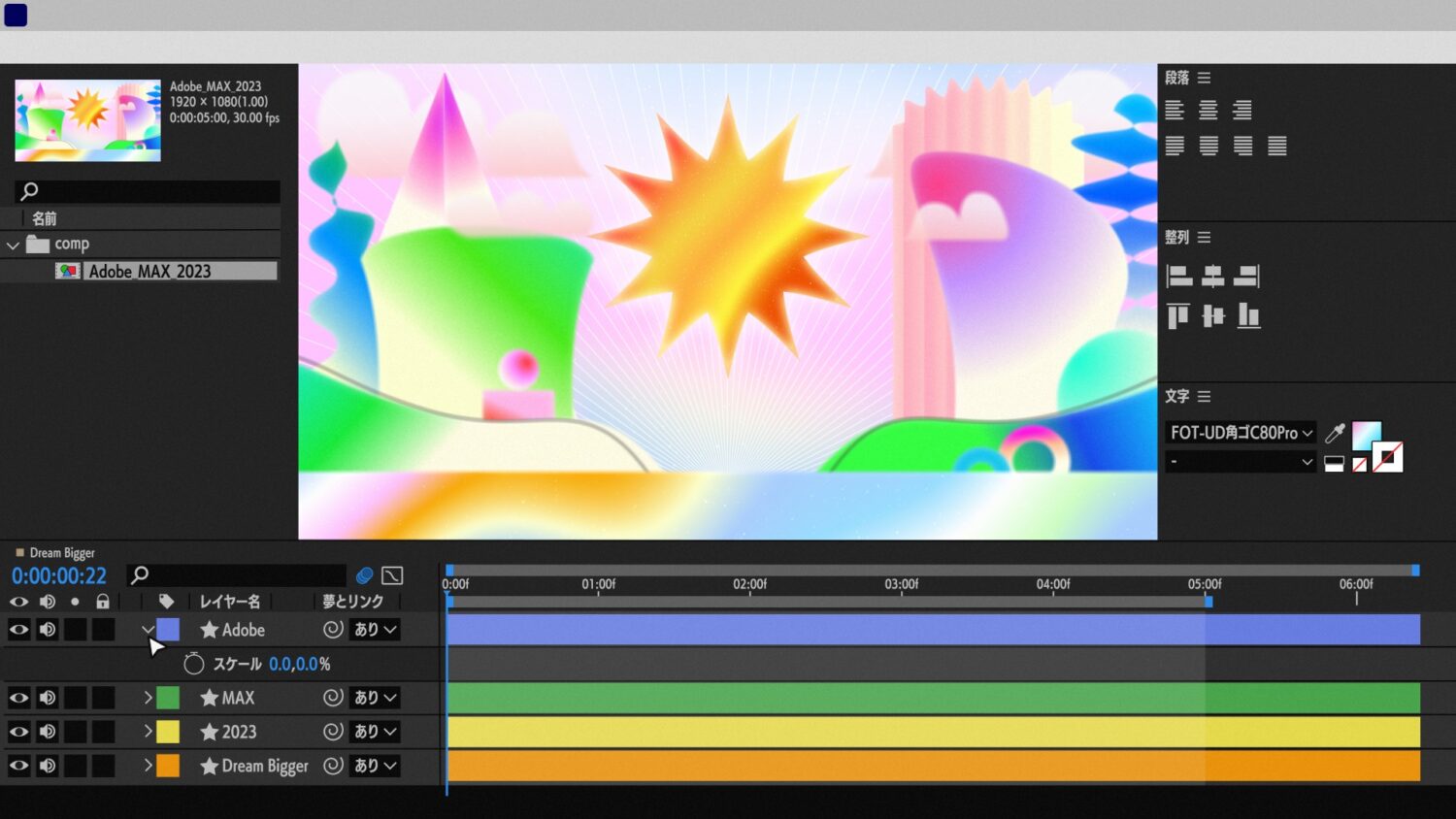Click the gradient fill color swatch
The image size is (1456, 819).
click(1367, 435)
